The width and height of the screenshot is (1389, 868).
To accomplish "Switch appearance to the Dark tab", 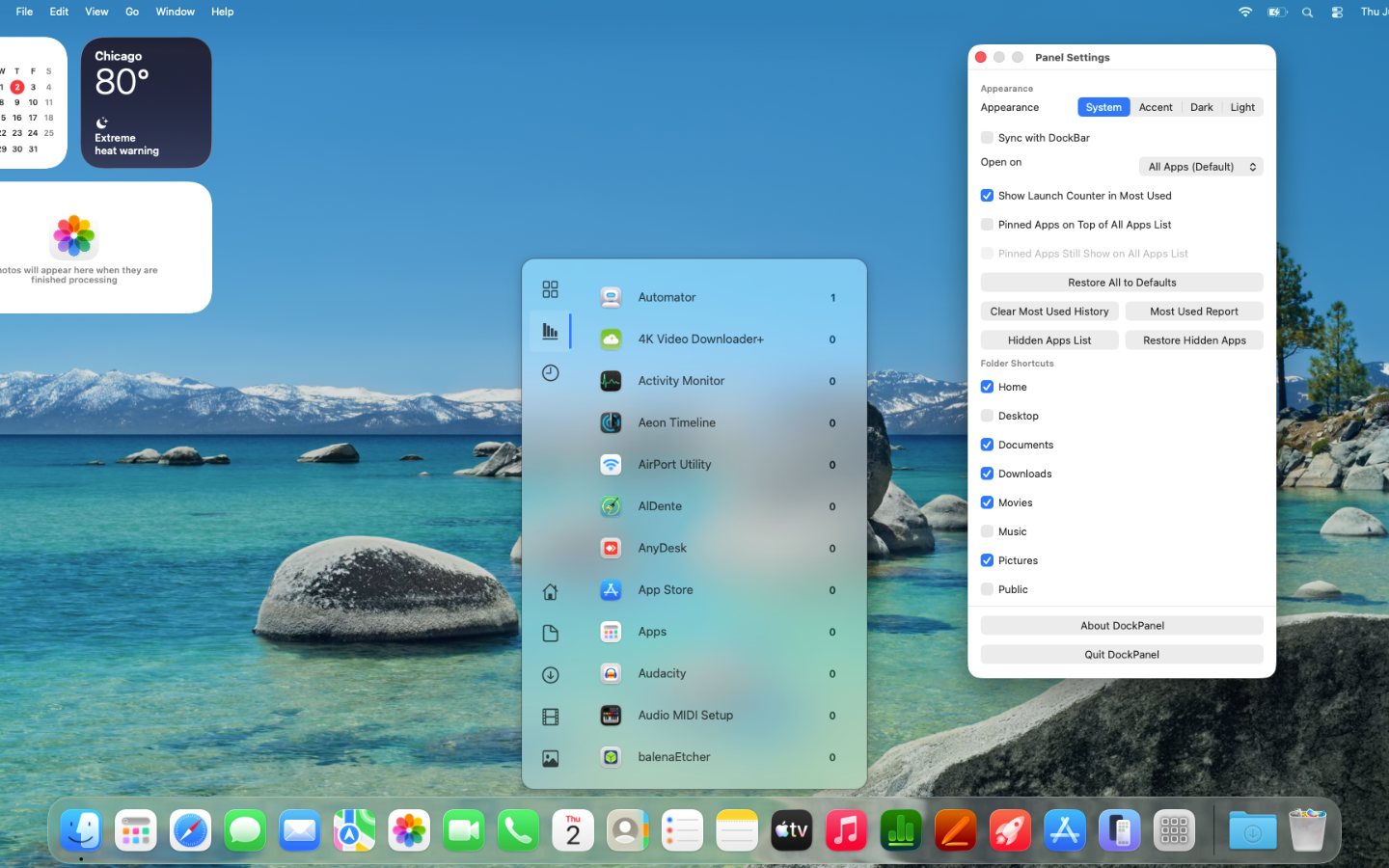I will tap(1201, 107).
